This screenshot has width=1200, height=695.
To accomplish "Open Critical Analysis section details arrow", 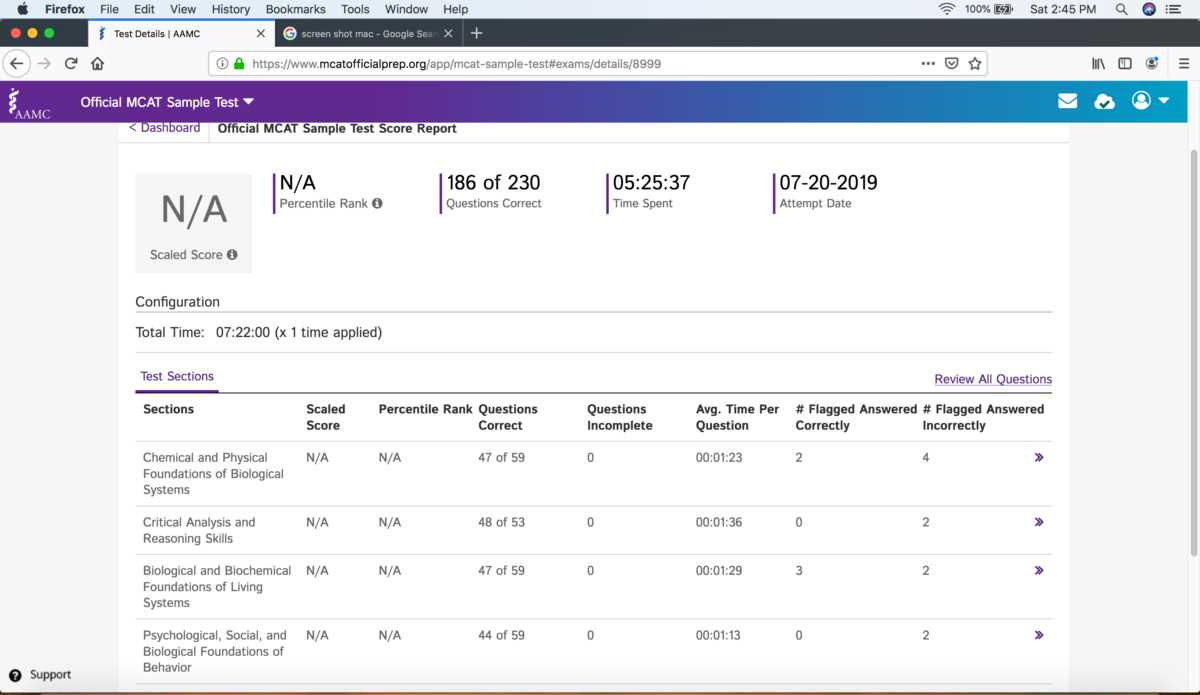I will pyautogui.click(x=1039, y=522).
